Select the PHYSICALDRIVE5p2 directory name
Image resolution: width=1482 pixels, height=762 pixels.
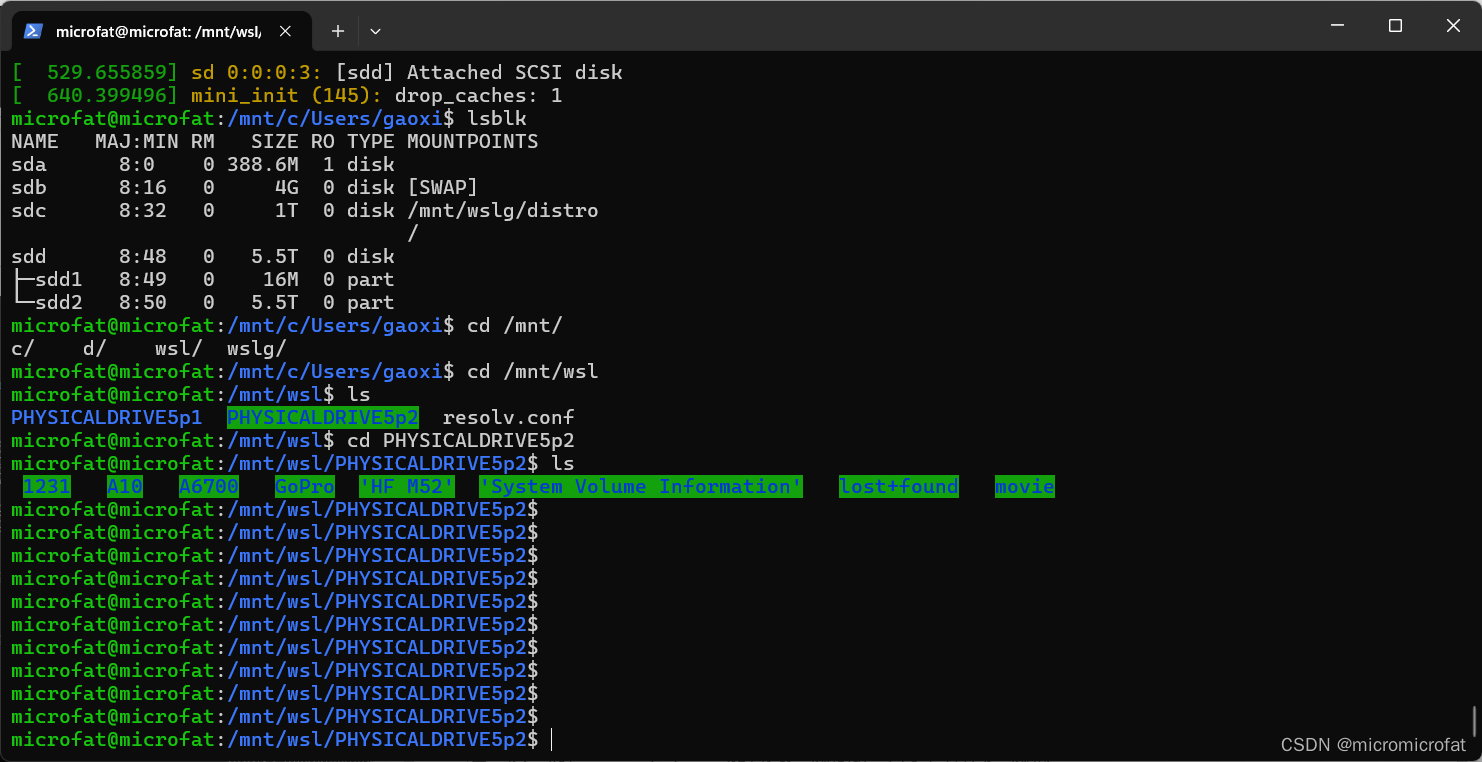[x=322, y=417]
